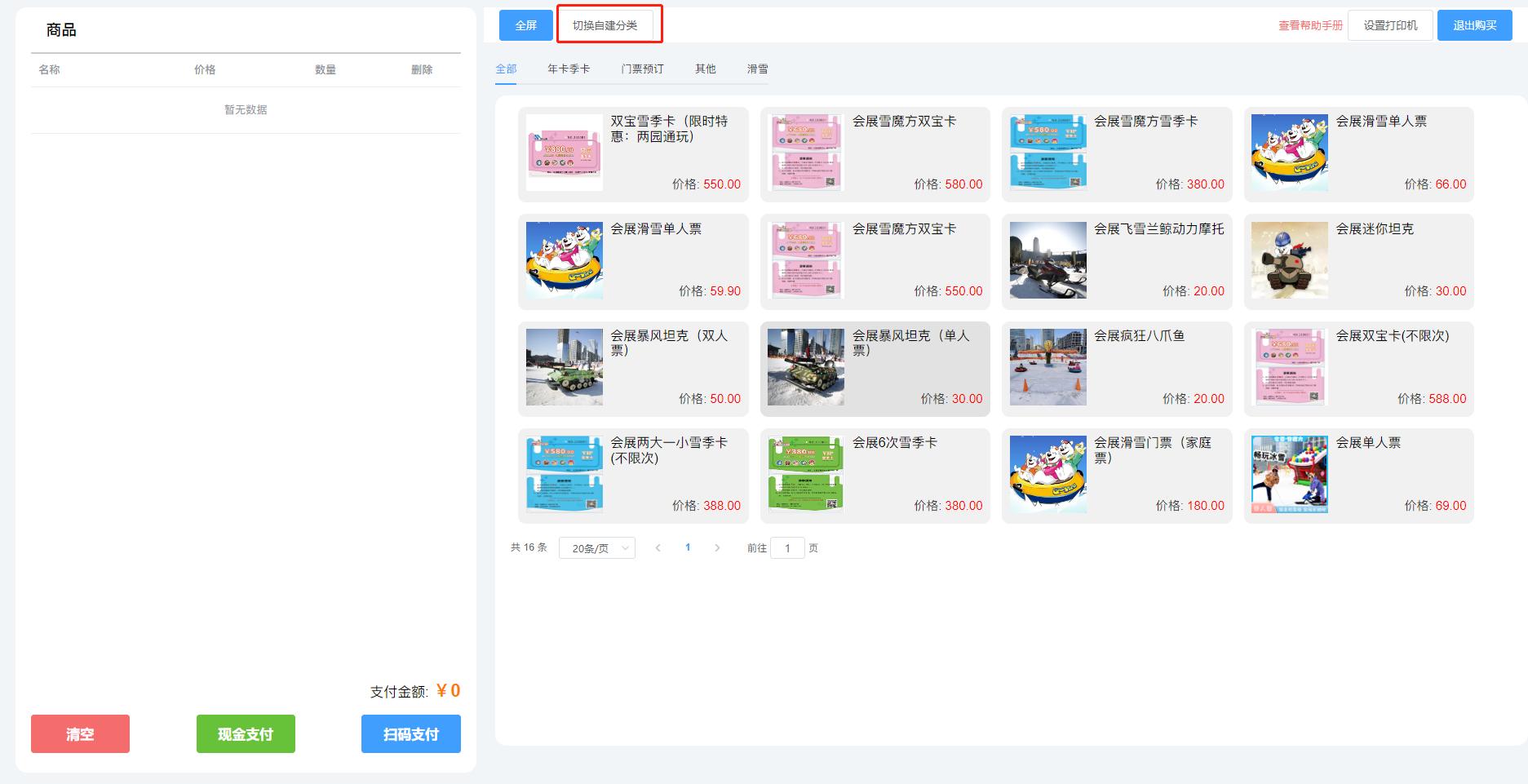Click the 会展疯狂八爪鱼 product picture
Viewport: 1528px width, 784px height.
point(1047,367)
